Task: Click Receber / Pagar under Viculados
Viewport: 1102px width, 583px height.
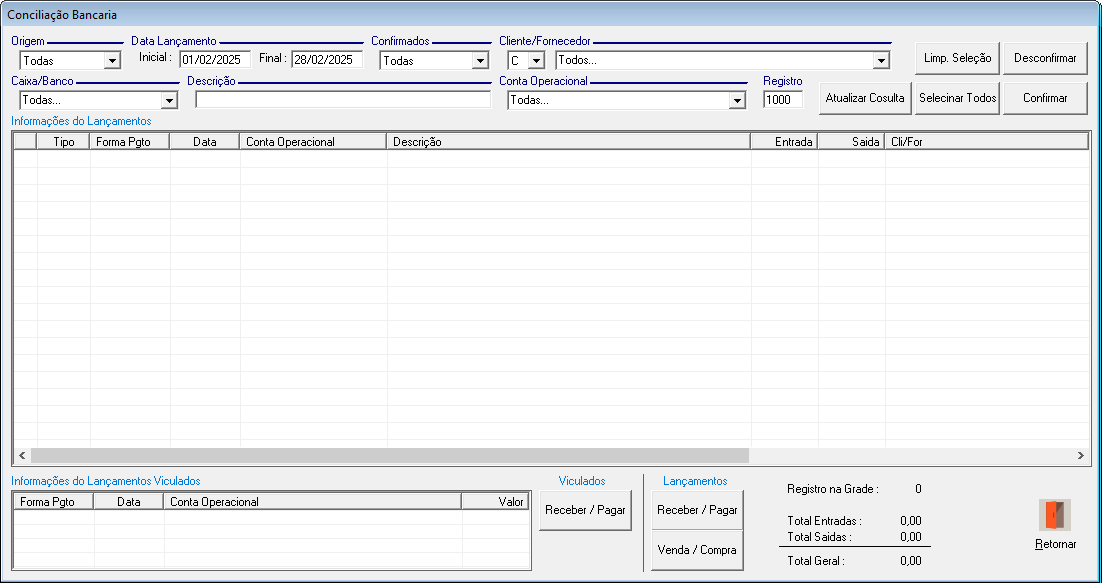Action: [585, 510]
